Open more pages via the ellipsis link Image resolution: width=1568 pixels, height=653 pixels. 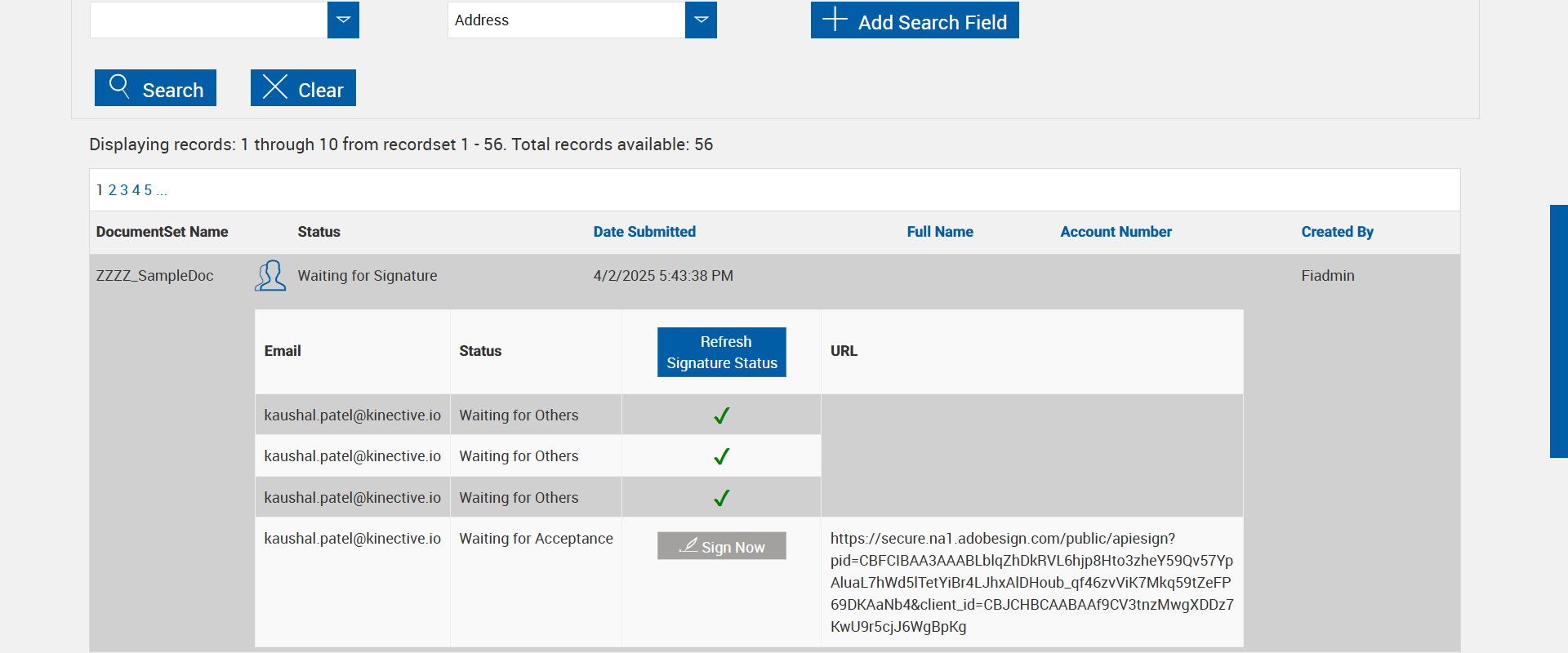coord(162,191)
